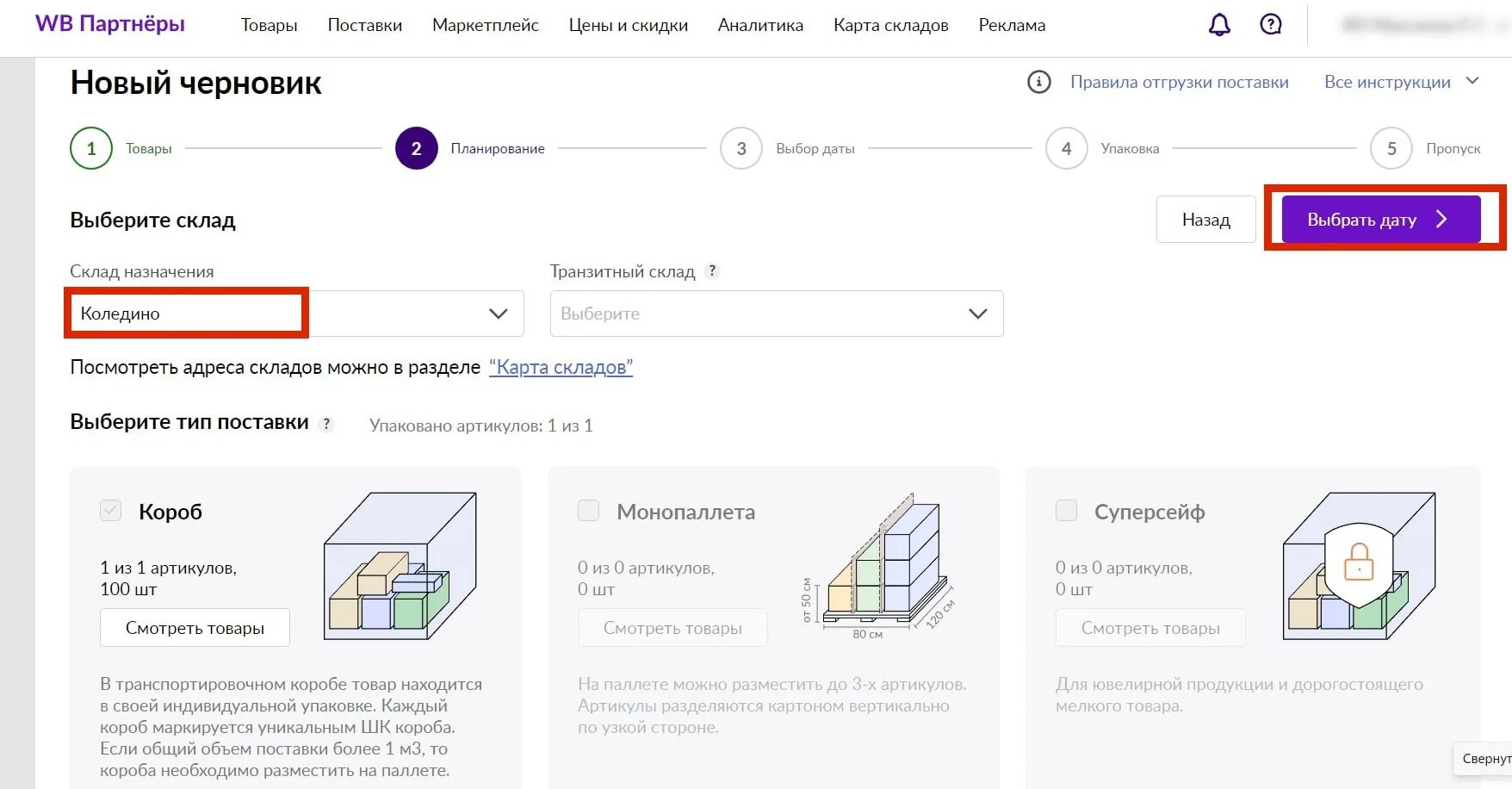Check the Суперсейф checkbox
Screen dimensions: 1512x789
tap(1067, 511)
